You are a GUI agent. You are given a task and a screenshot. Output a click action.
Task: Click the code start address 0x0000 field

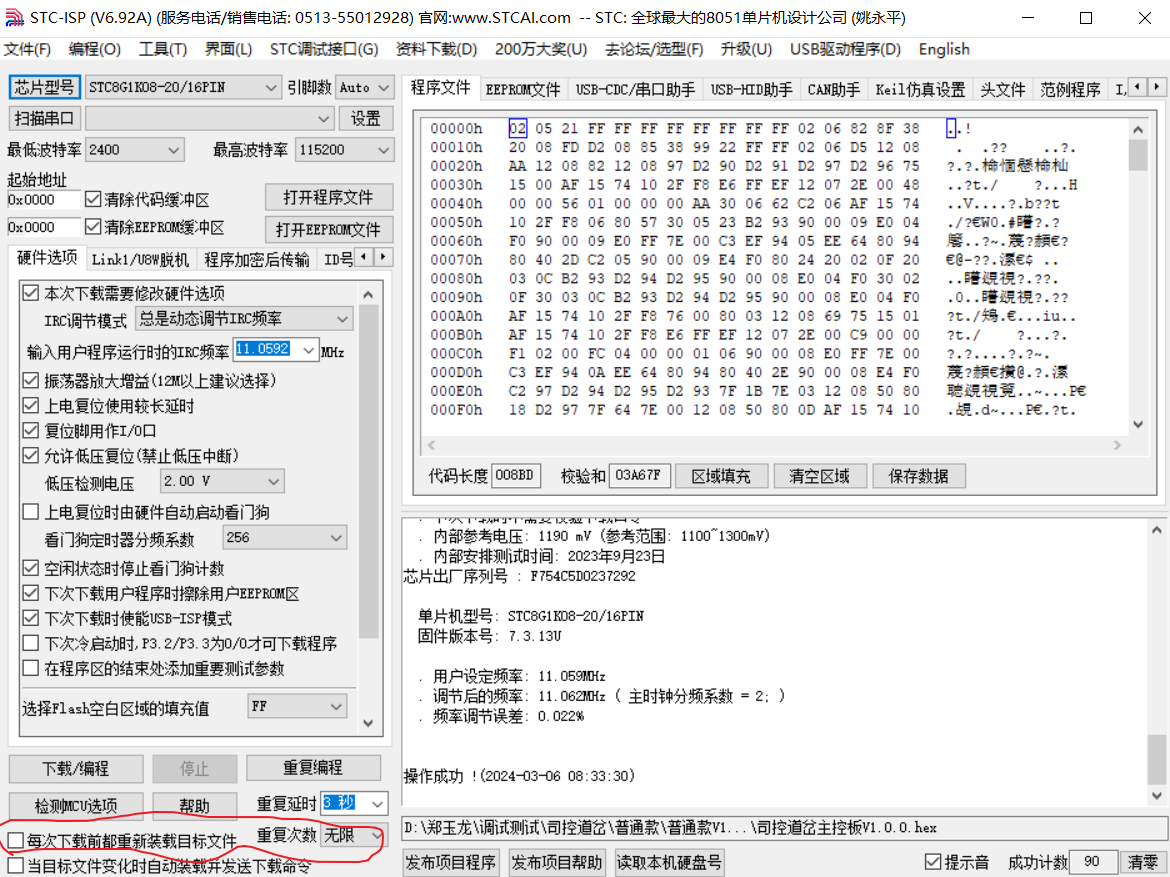(x=43, y=199)
